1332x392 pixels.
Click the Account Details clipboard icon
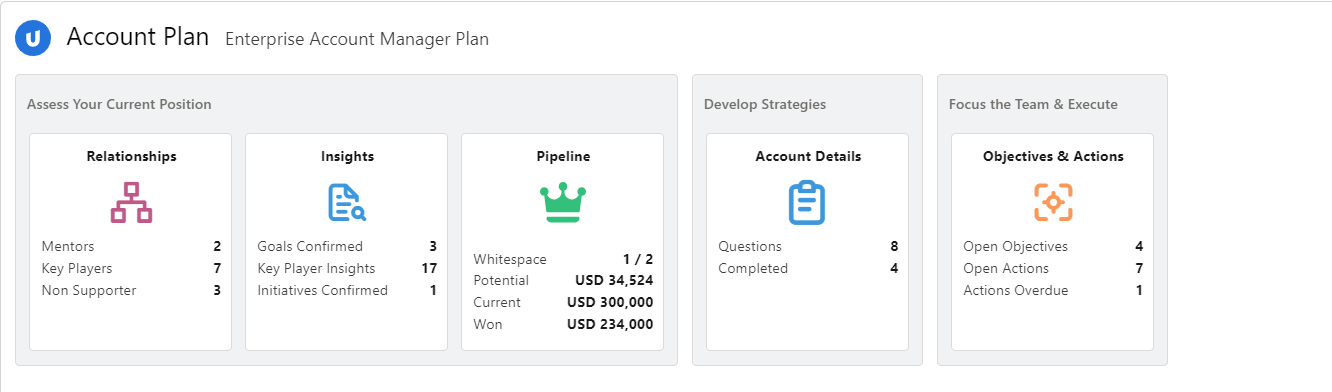(807, 202)
